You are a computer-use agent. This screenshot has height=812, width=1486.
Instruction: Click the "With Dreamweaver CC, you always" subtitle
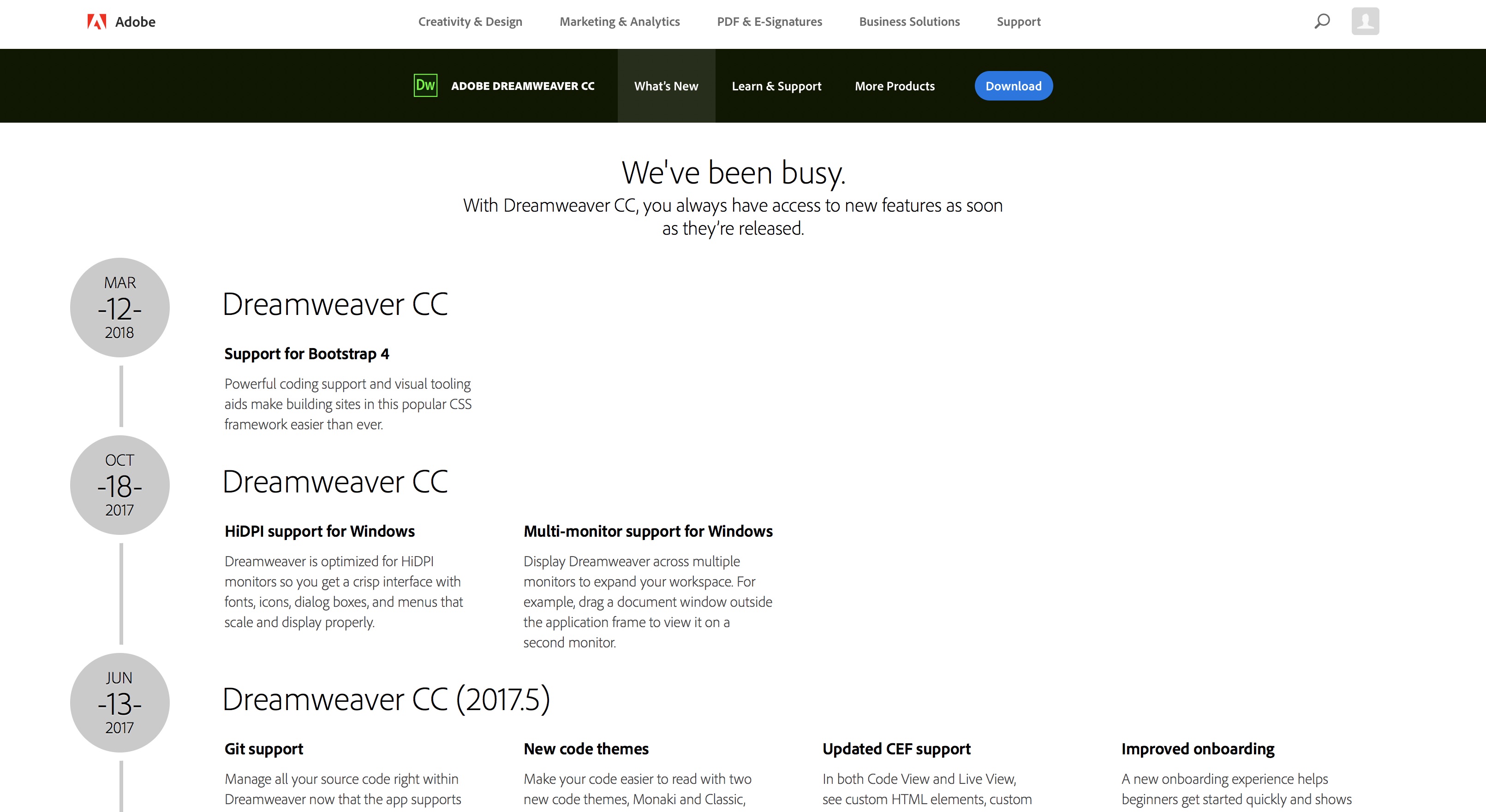click(x=733, y=217)
